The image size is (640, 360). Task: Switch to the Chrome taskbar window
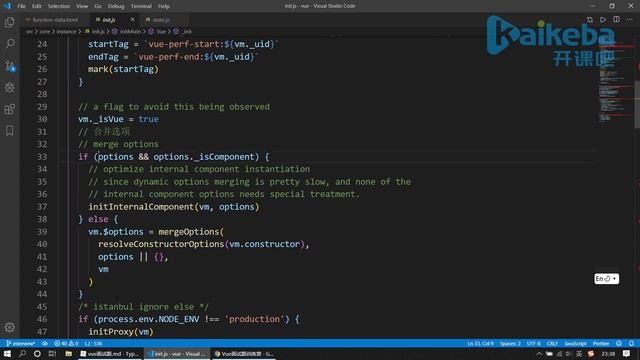tap(244, 353)
